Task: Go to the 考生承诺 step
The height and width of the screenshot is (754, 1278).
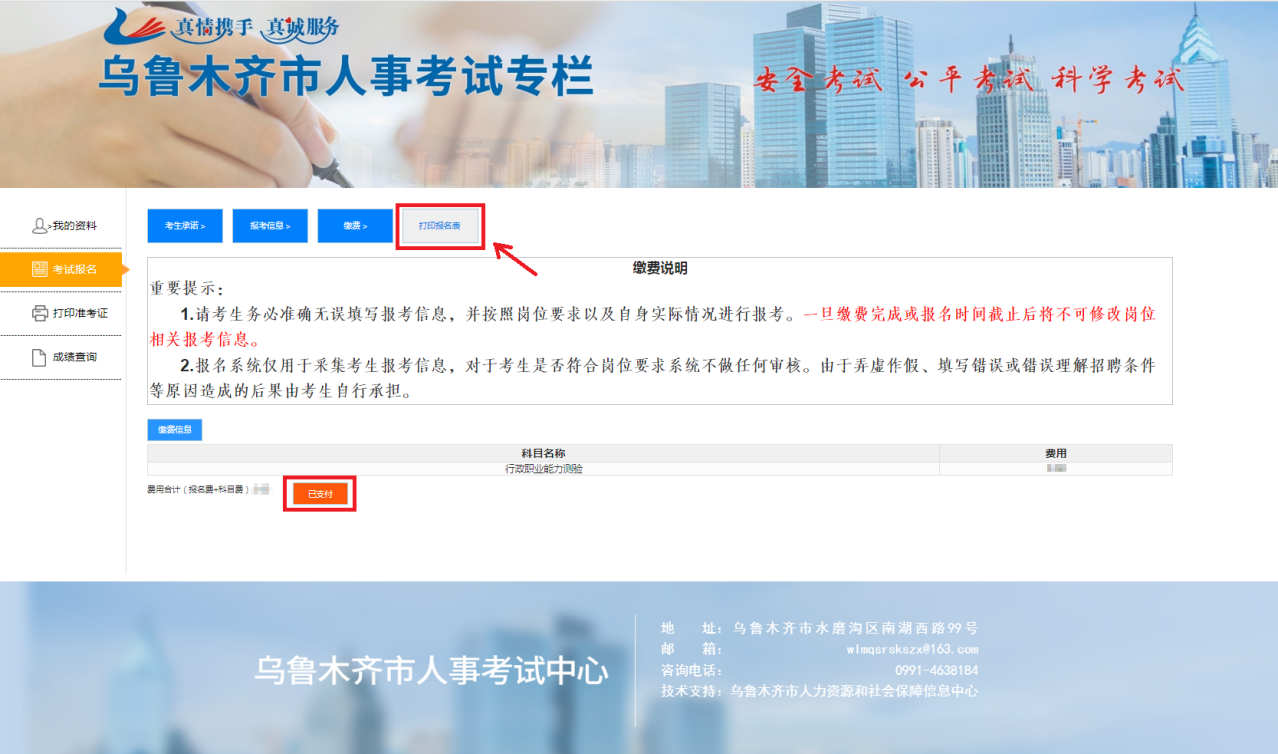Action: (185, 226)
